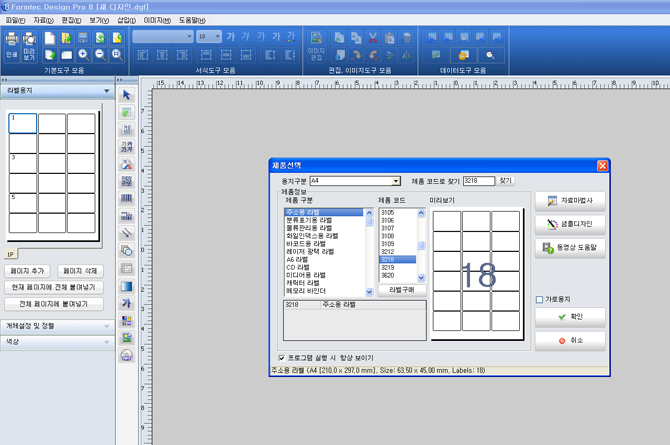This screenshot has height=445, width=670.
Task: Click the zoom-to-fit magnifier icon
Action: coord(117,55)
